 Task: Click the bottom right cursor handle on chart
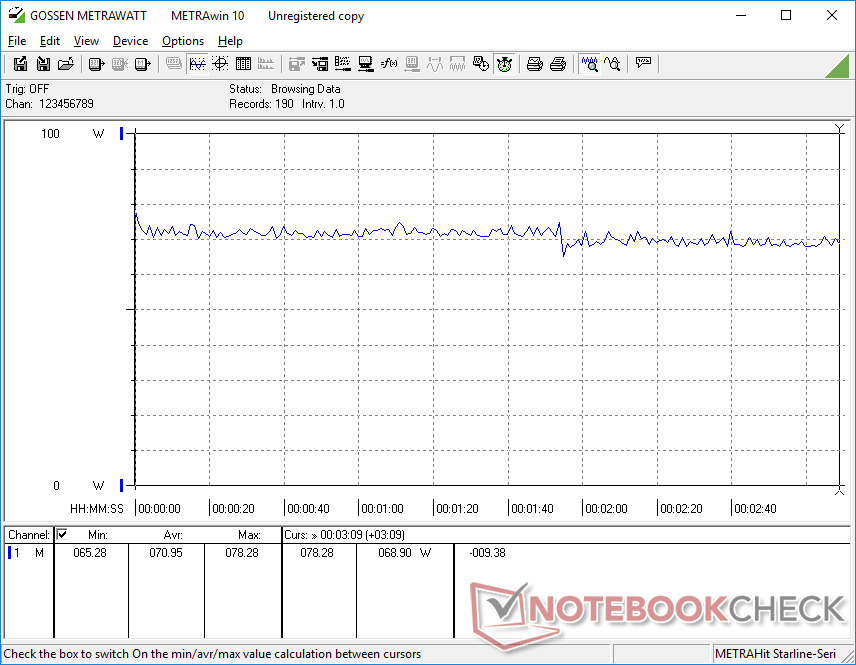[x=840, y=491]
